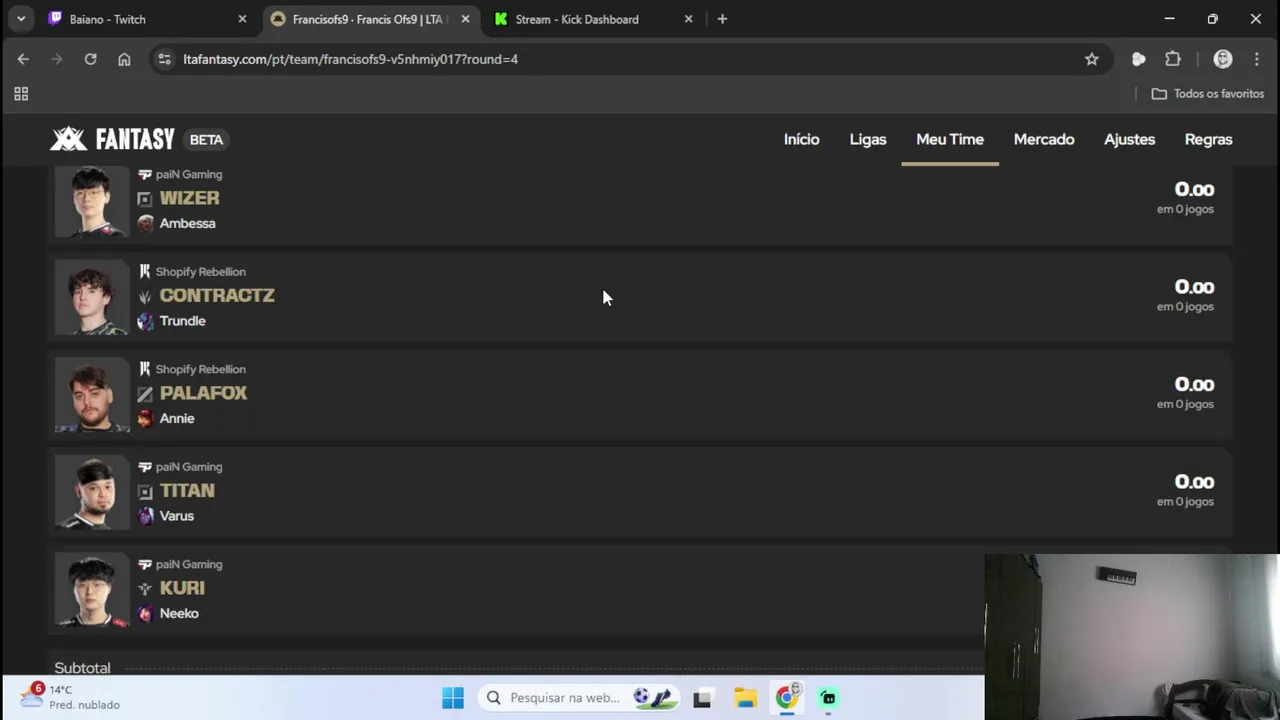Click WIZER's player photo

(x=92, y=202)
